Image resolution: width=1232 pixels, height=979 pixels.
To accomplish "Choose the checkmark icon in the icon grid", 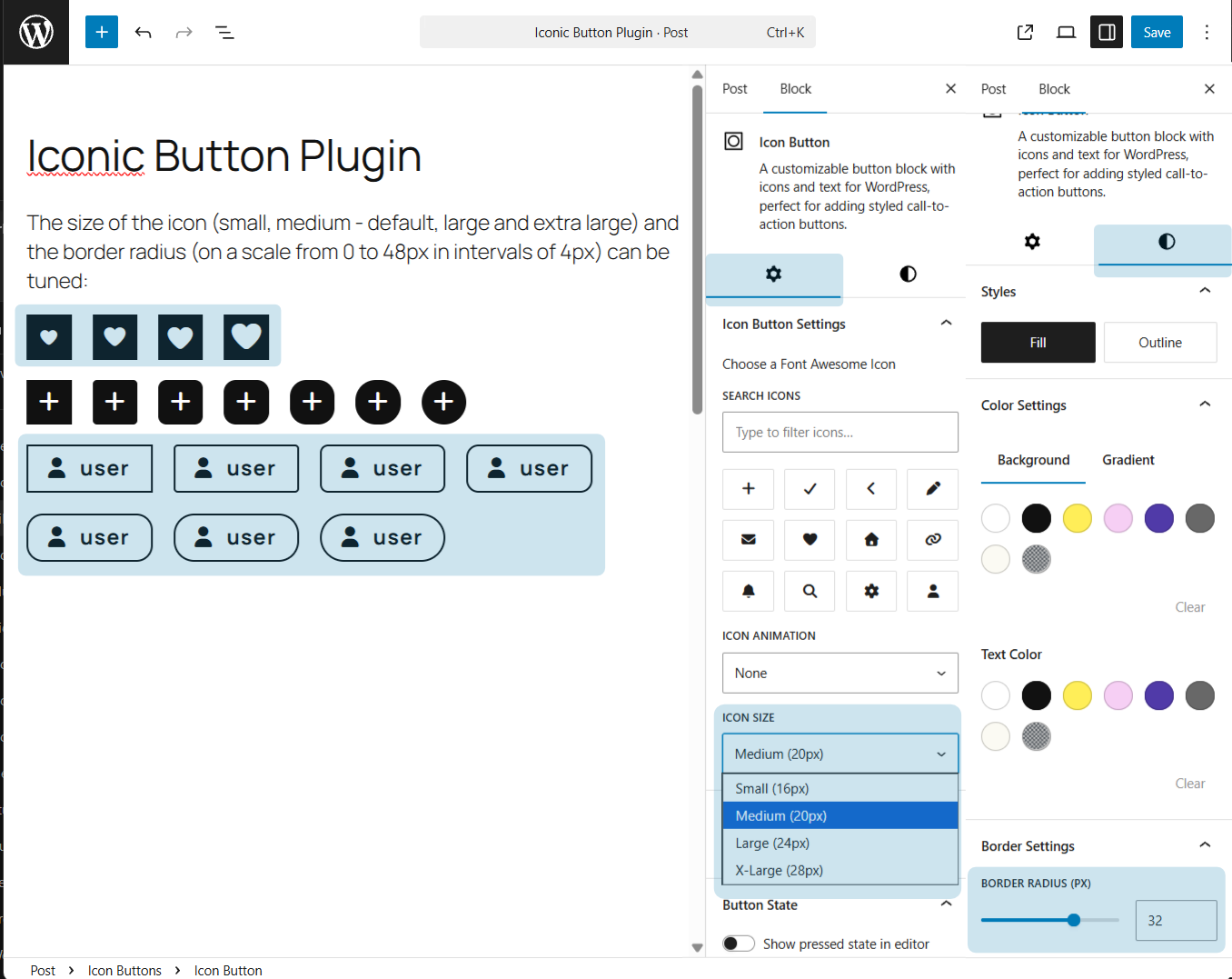I will tap(810, 489).
